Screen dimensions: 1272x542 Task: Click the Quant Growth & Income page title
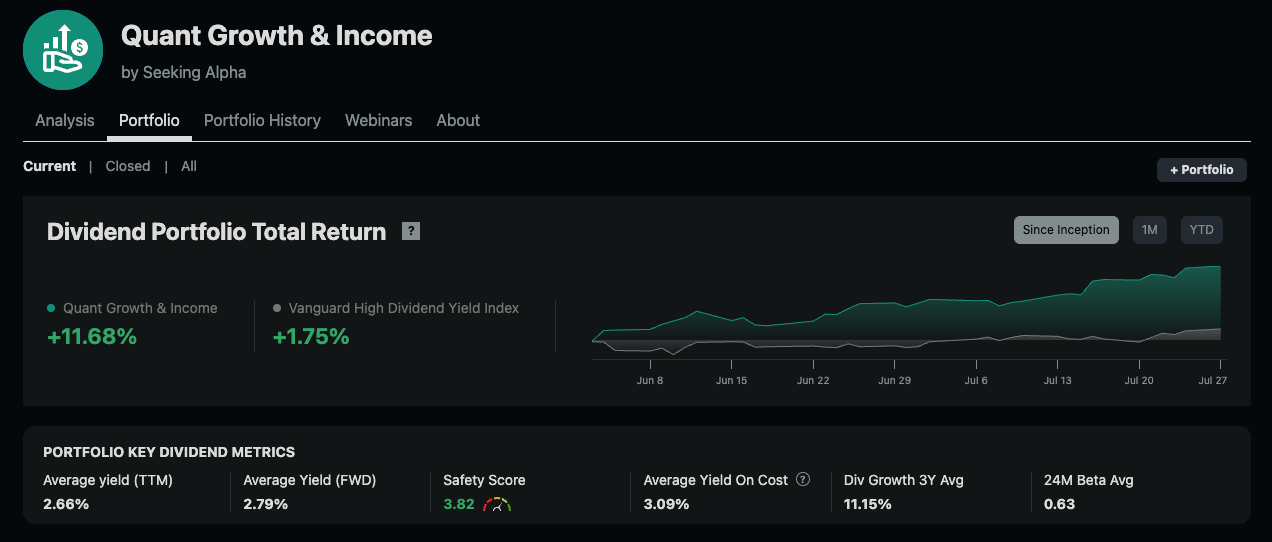[x=277, y=36]
